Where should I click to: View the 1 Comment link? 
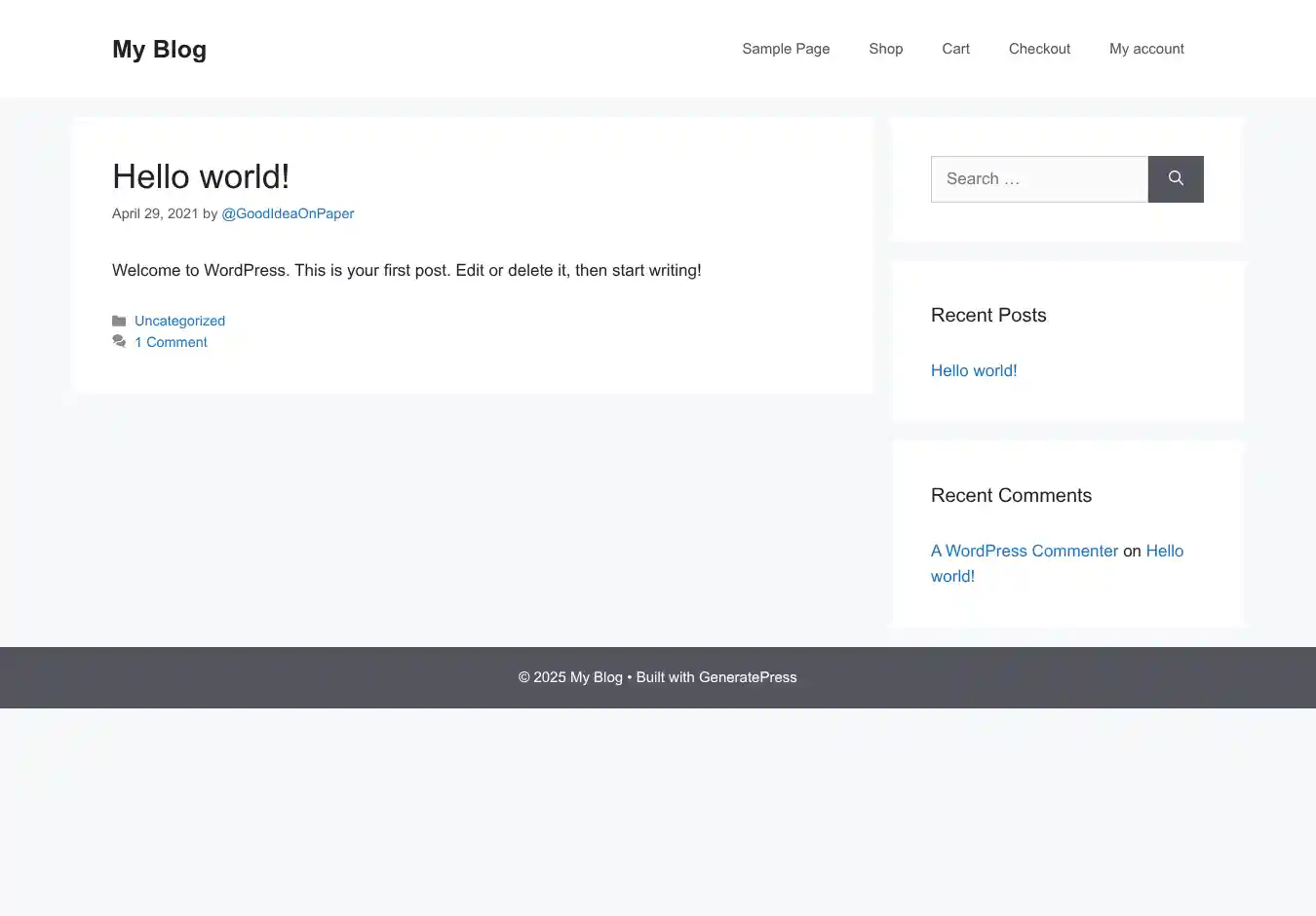[171, 342]
